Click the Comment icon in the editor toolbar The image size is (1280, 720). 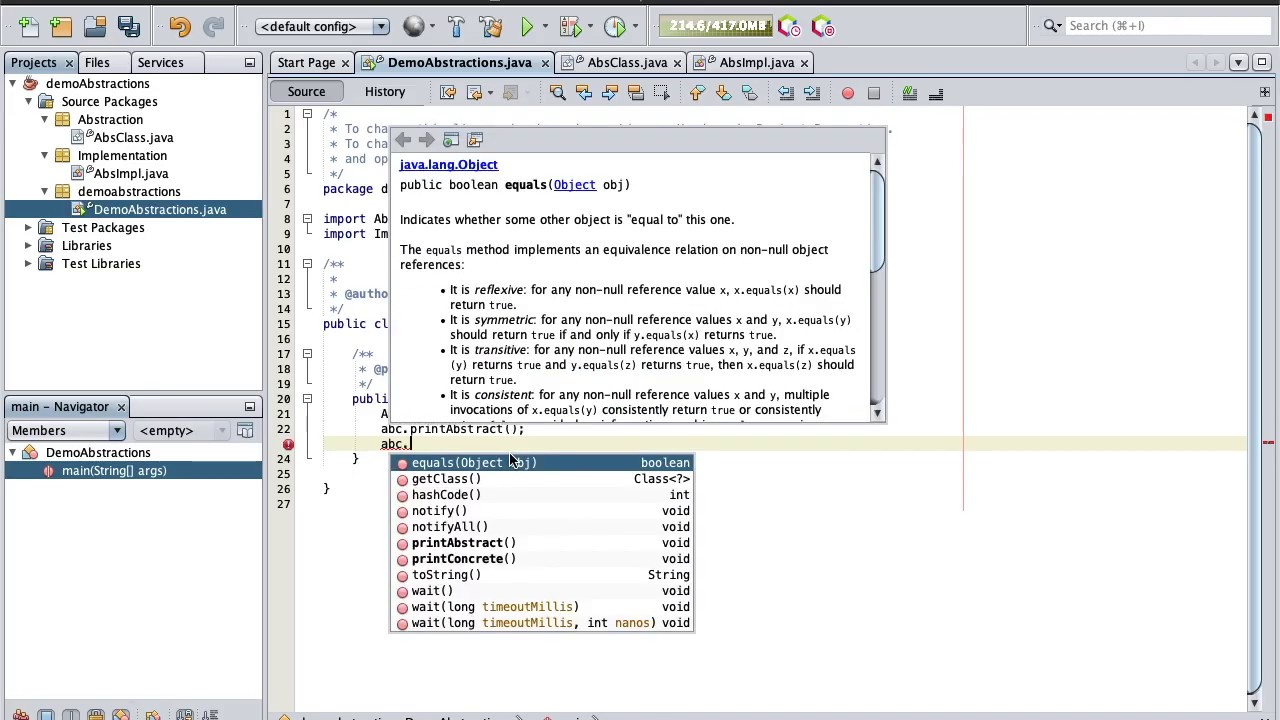pyautogui.click(x=910, y=93)
